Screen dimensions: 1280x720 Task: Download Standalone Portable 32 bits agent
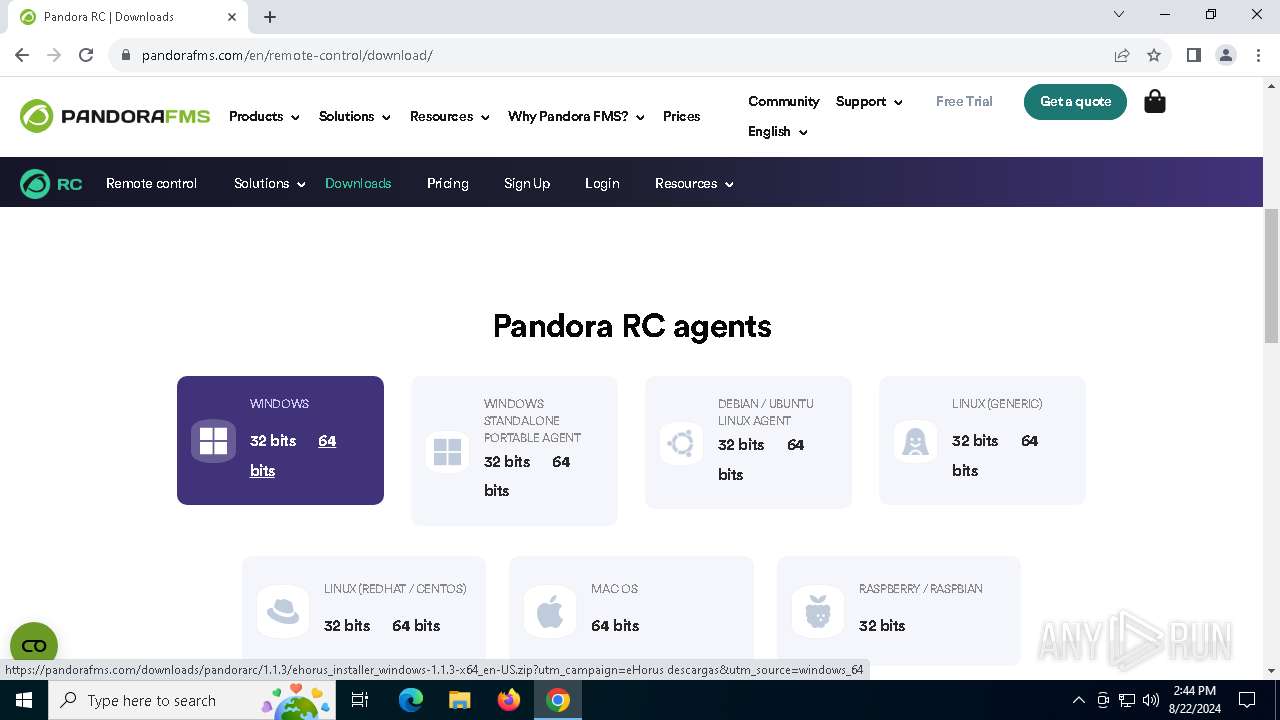[507, 462]
